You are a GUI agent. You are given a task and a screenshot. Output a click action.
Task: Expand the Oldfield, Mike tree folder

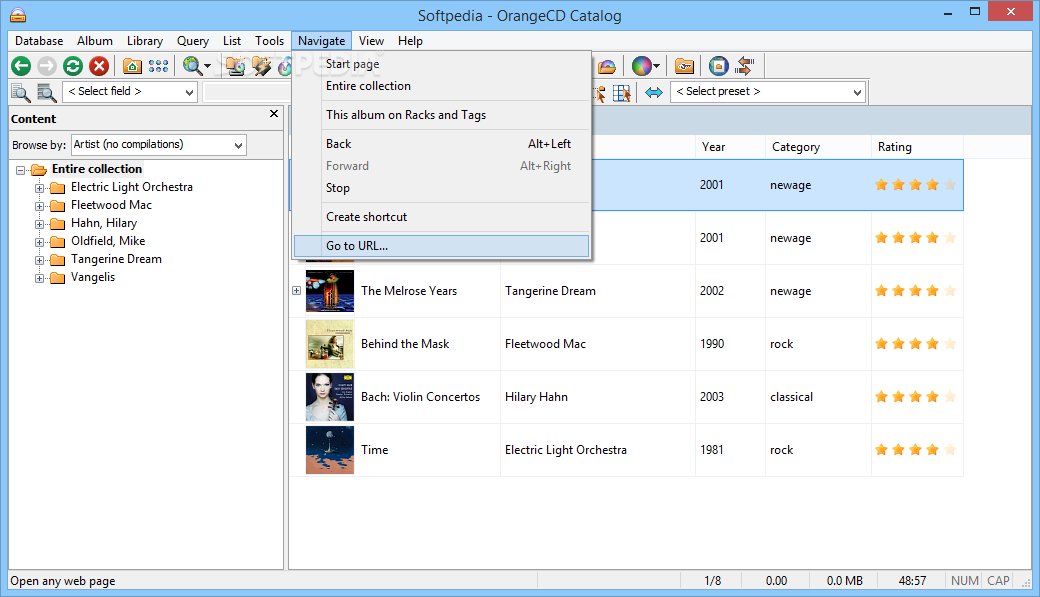point(39,242)
